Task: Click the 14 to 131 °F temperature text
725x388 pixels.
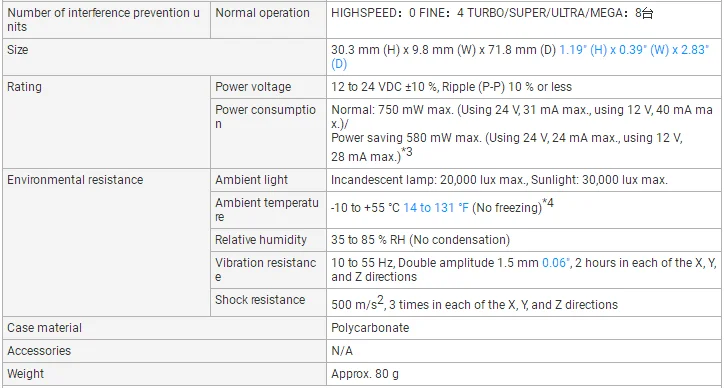Action: [436, 208]
